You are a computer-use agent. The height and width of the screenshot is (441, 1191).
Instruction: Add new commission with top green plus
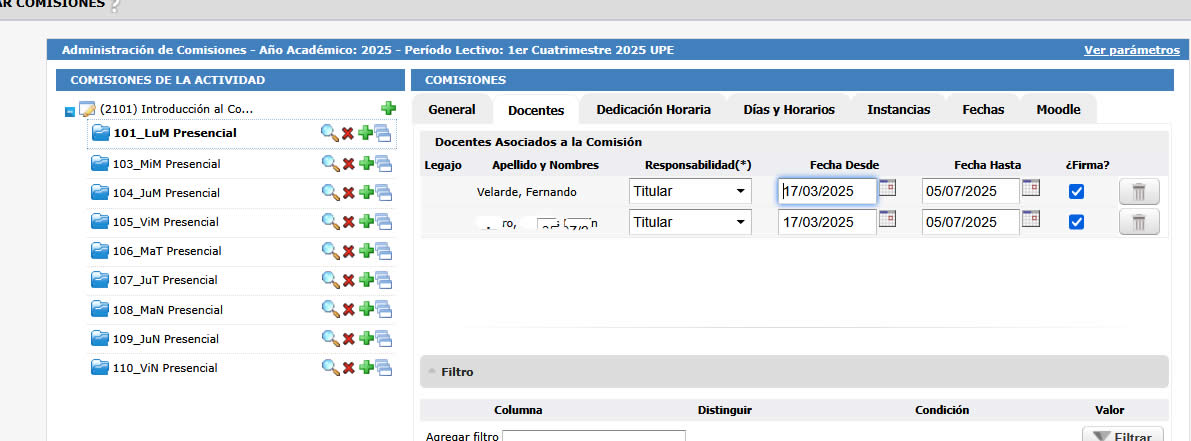pos(388,108)
